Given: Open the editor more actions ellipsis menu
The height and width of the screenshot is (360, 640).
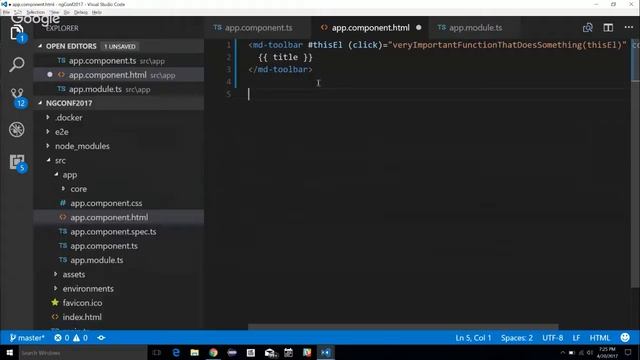Looking at the screenshot, I should click(x=629, y=27).
